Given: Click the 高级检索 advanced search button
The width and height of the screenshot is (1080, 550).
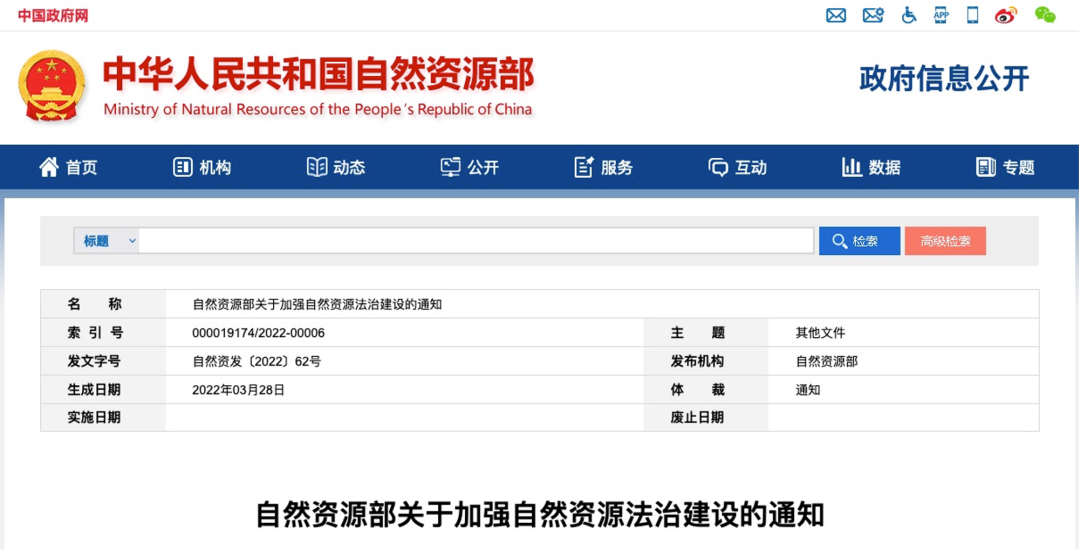Looking at the screenshot, I should coord(945,241).
